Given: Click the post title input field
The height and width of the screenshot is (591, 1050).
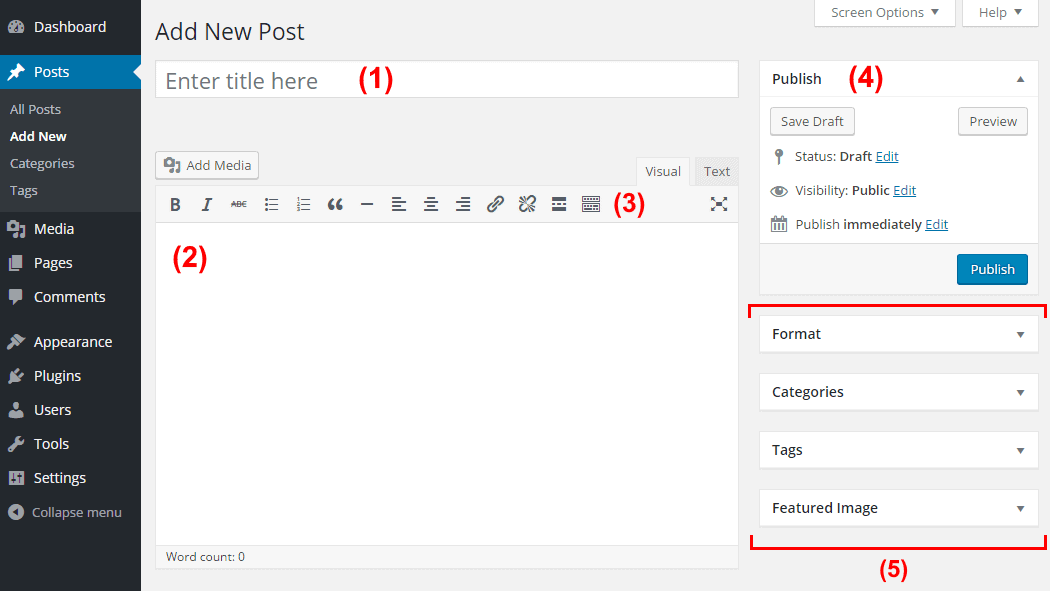Looking at the screenshot, I should (x=447, y=80).
